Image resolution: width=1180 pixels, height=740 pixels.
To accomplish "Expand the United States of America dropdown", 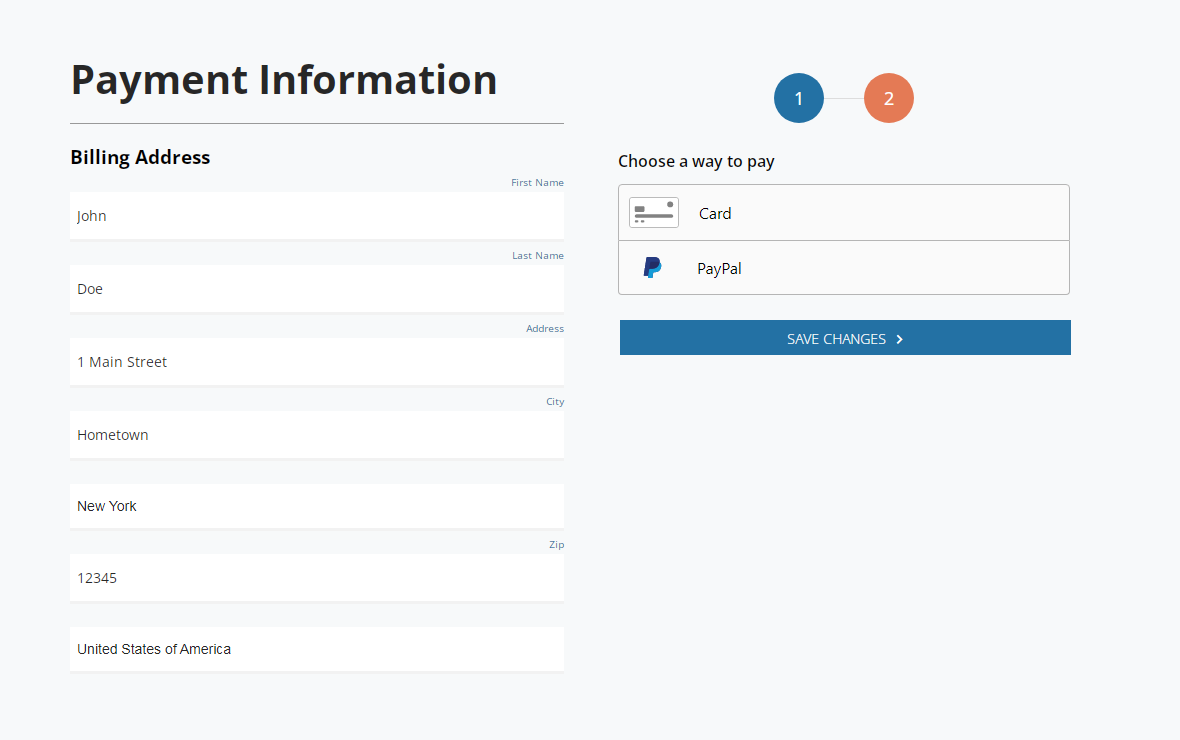I will (316, 649).
